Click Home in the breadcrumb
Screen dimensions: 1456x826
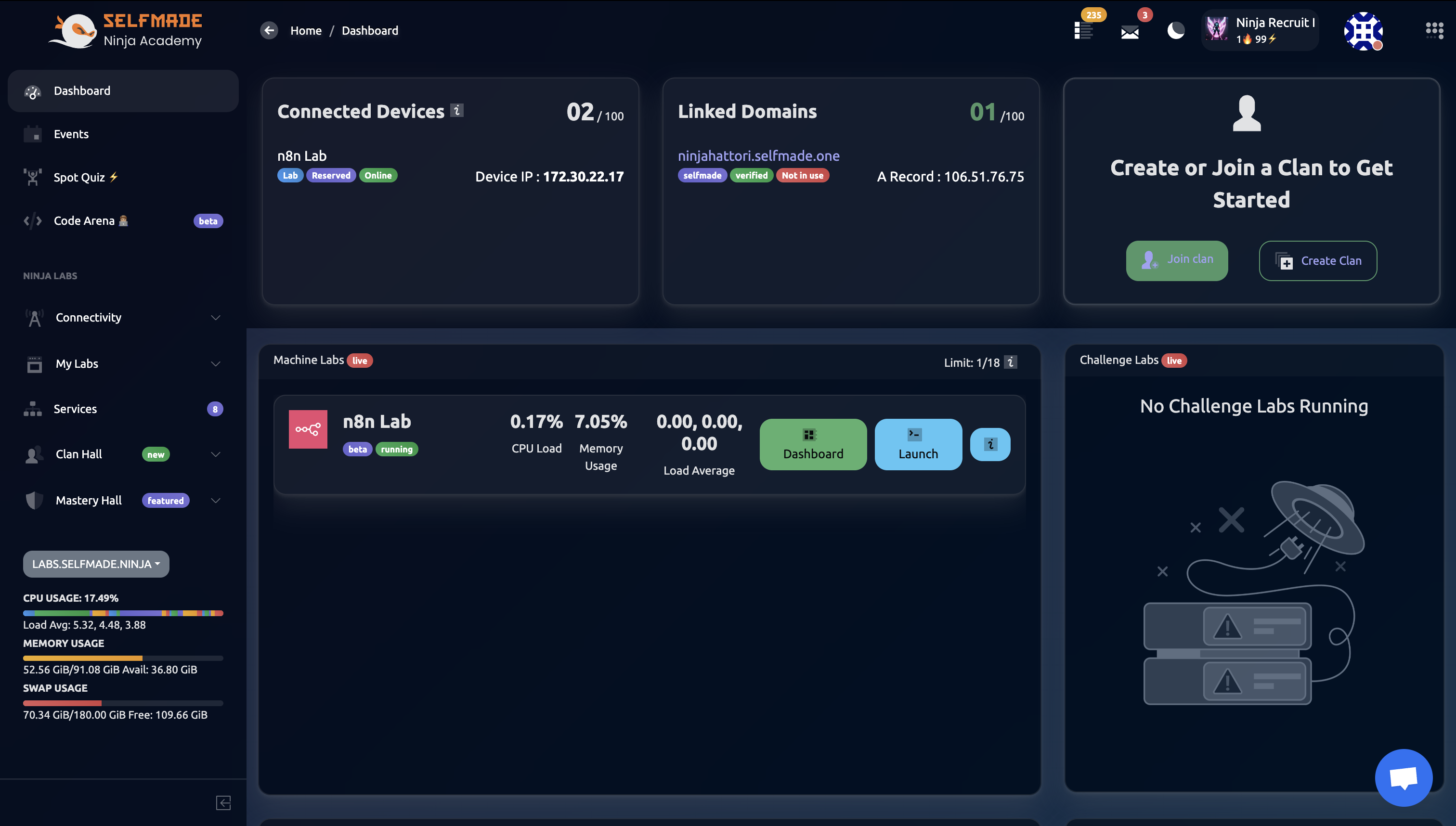click(x=306, y=30)
